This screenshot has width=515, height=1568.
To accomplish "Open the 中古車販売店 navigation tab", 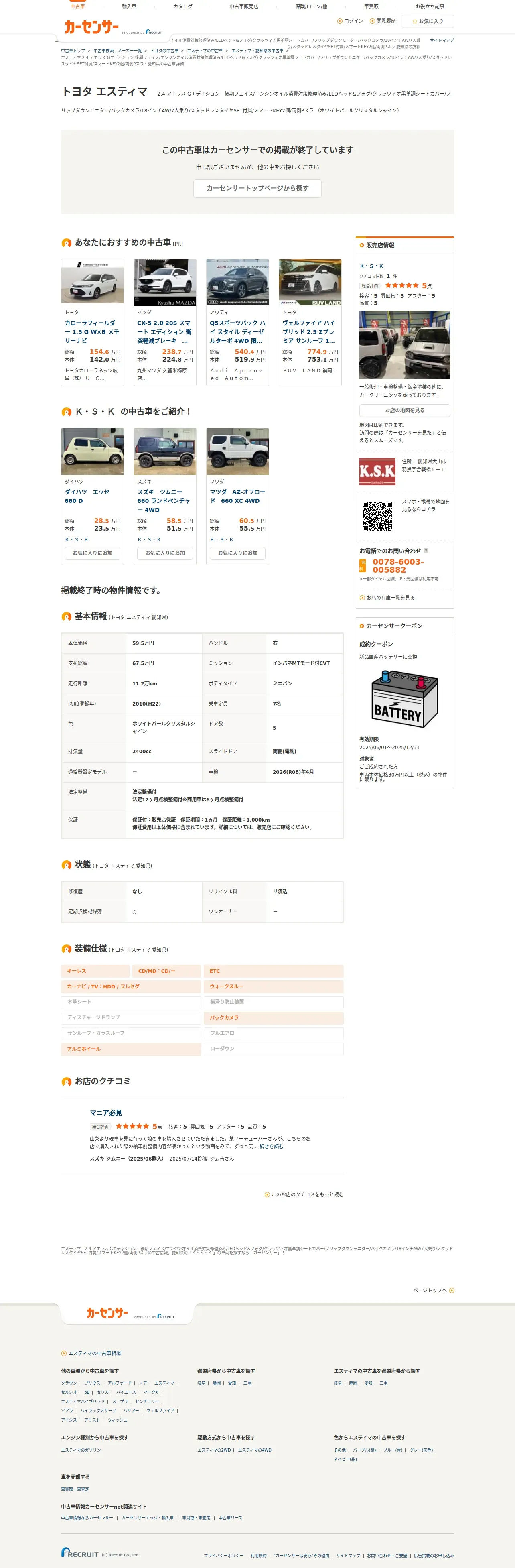I will click(244, 7).
